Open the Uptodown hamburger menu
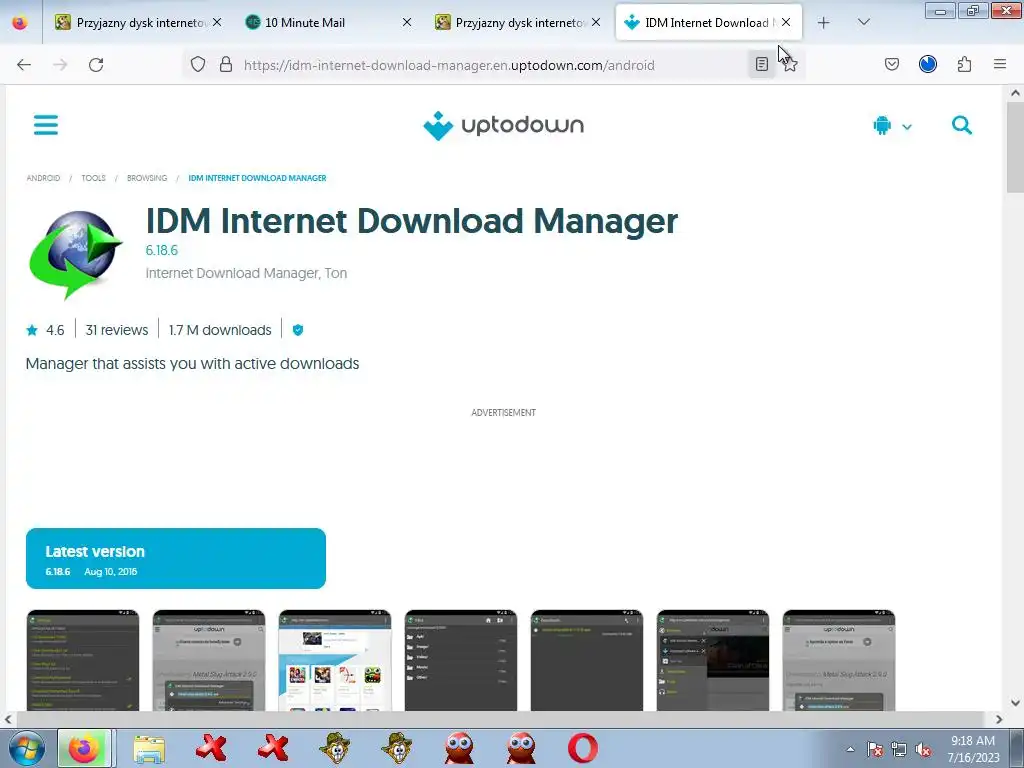The height and width of the screenshot is (768, 1024). pyautogui.click(x=46, y=125)
